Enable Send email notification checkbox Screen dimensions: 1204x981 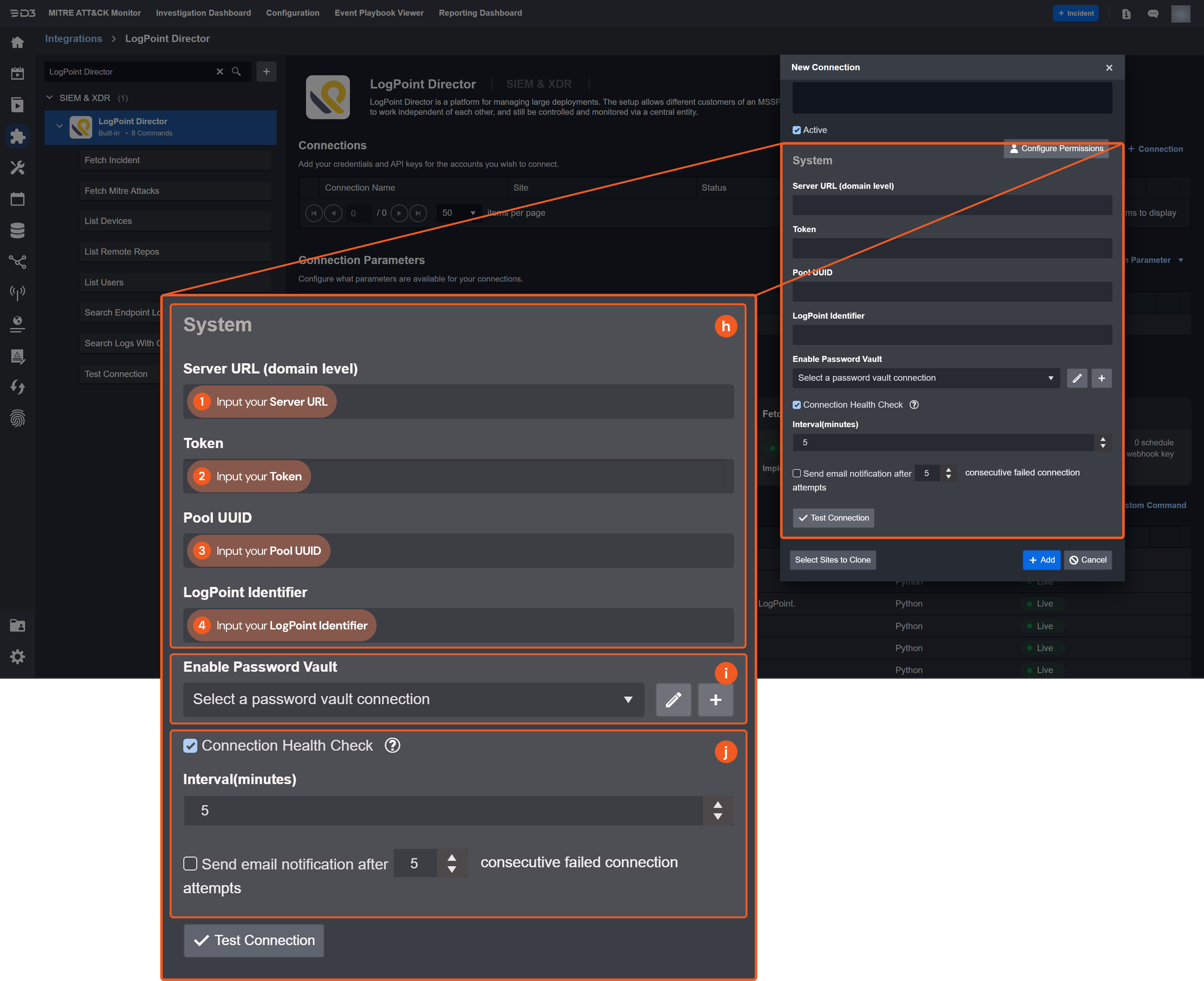(797, 474)
